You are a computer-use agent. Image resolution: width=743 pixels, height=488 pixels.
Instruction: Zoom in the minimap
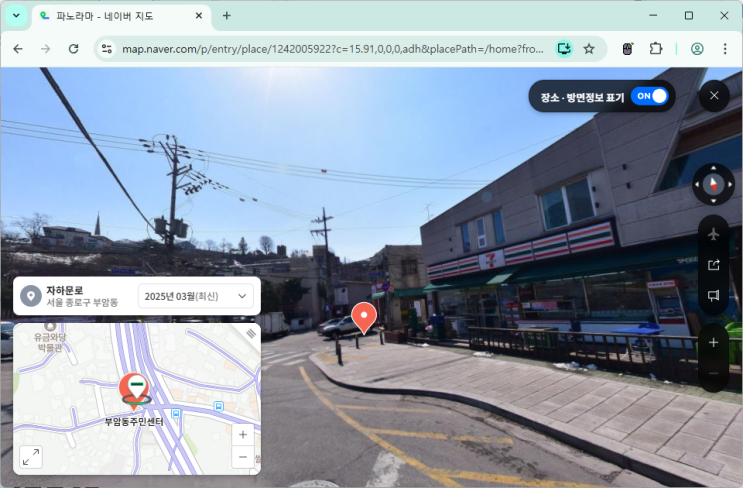pos(243,434)
